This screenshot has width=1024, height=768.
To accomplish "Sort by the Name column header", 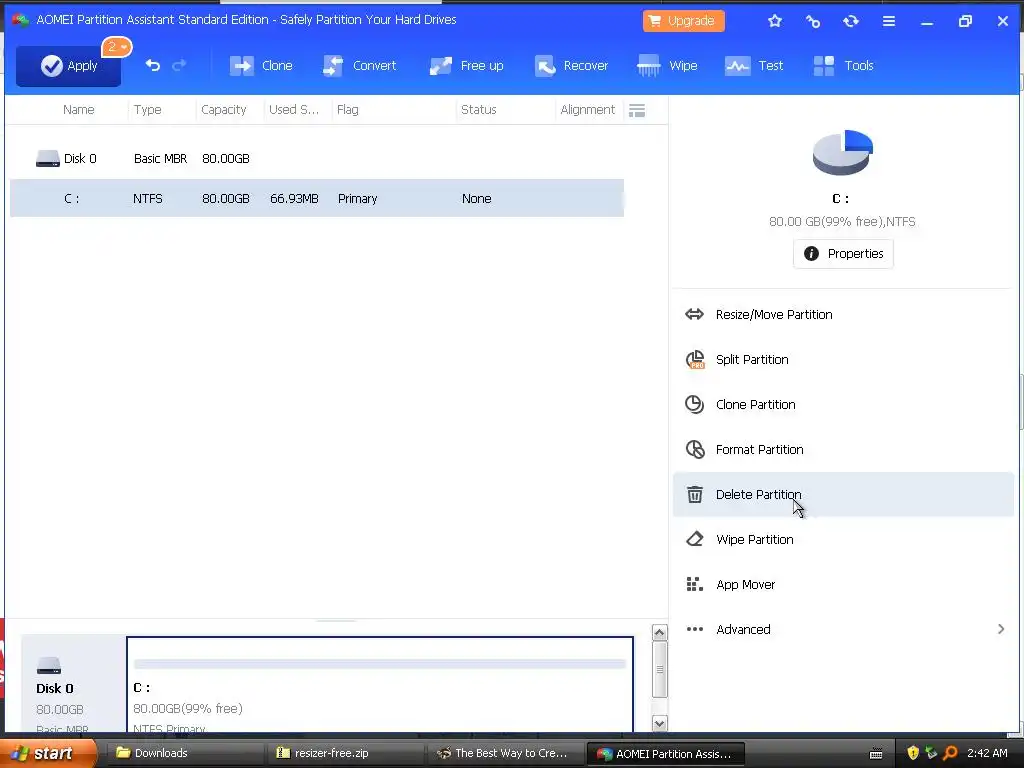I will click(78, 110).
